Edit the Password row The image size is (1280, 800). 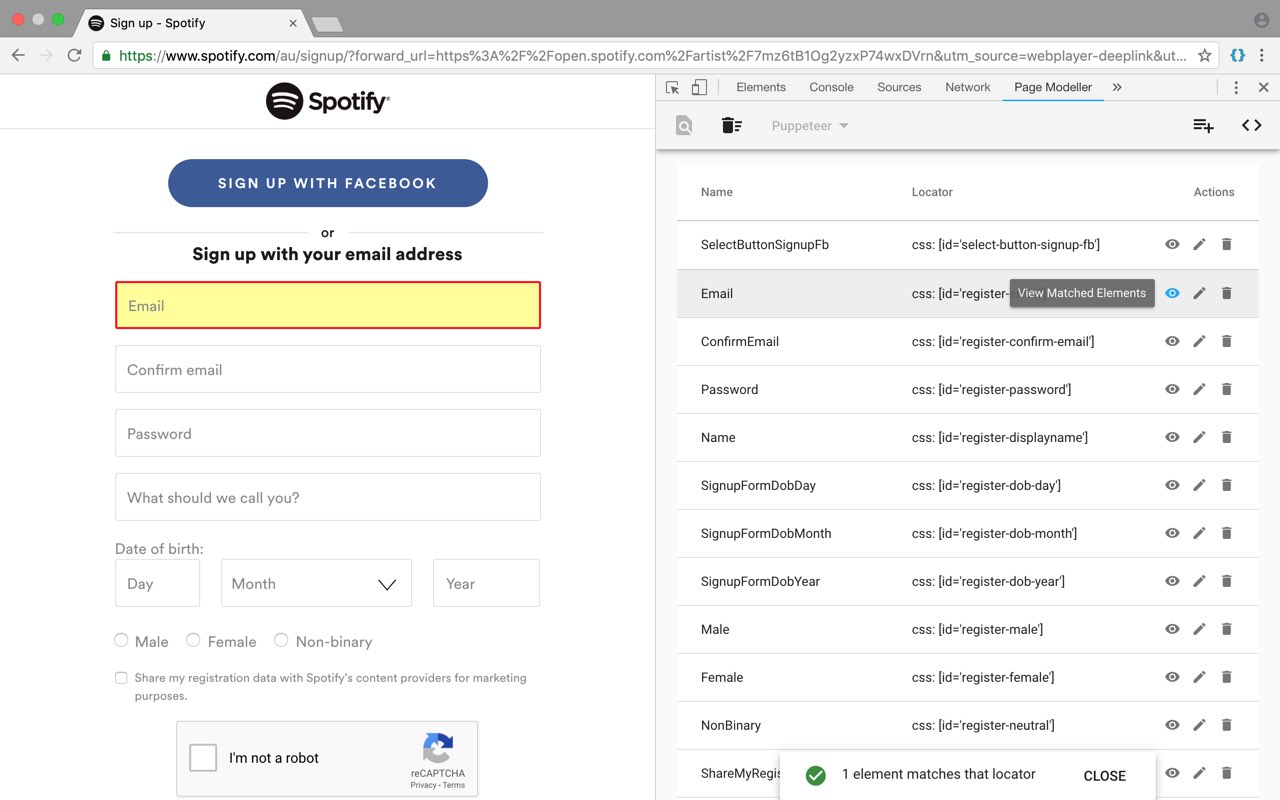point(1199,389)
